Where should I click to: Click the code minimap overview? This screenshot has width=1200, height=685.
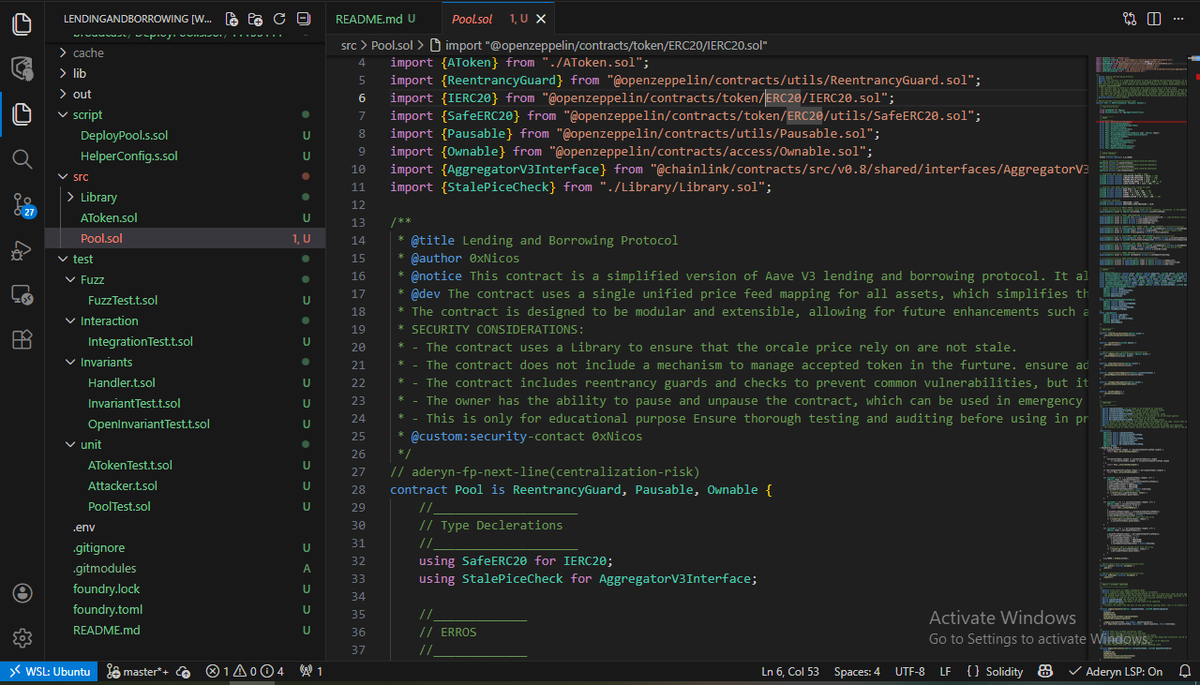click(1142, 350)
